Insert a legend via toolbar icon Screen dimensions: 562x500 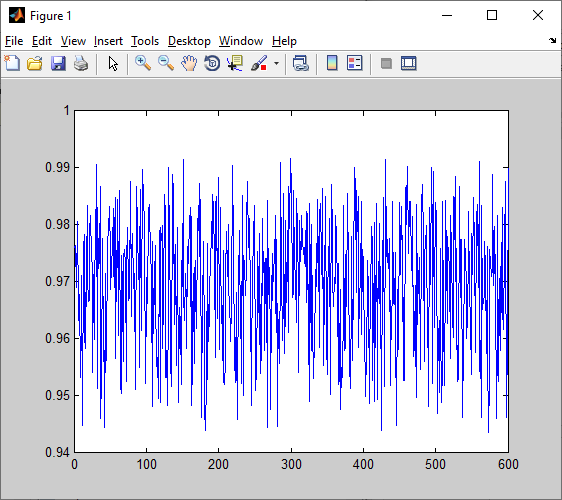(355, 63)
